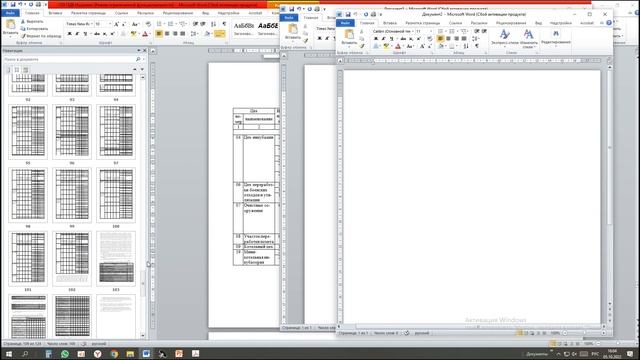Open Экспресс-стили gallery in Document1
Screen dimensions: 640x360
click(504, 38)
